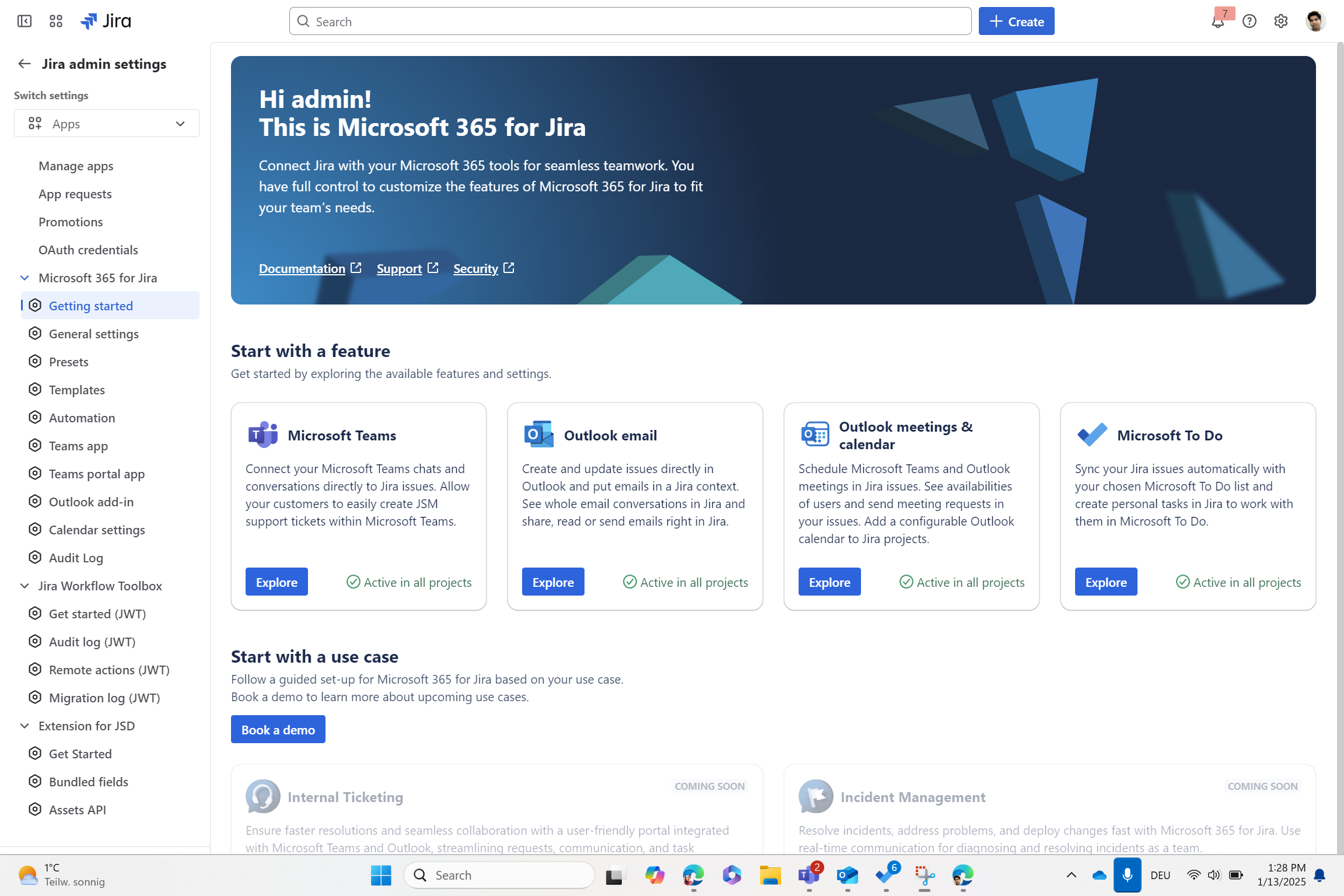Image resolution: width=1344 pixels, height=896 pixels.
Task: Select Manage apps in the sidebar
Action: tap(76, 166)
